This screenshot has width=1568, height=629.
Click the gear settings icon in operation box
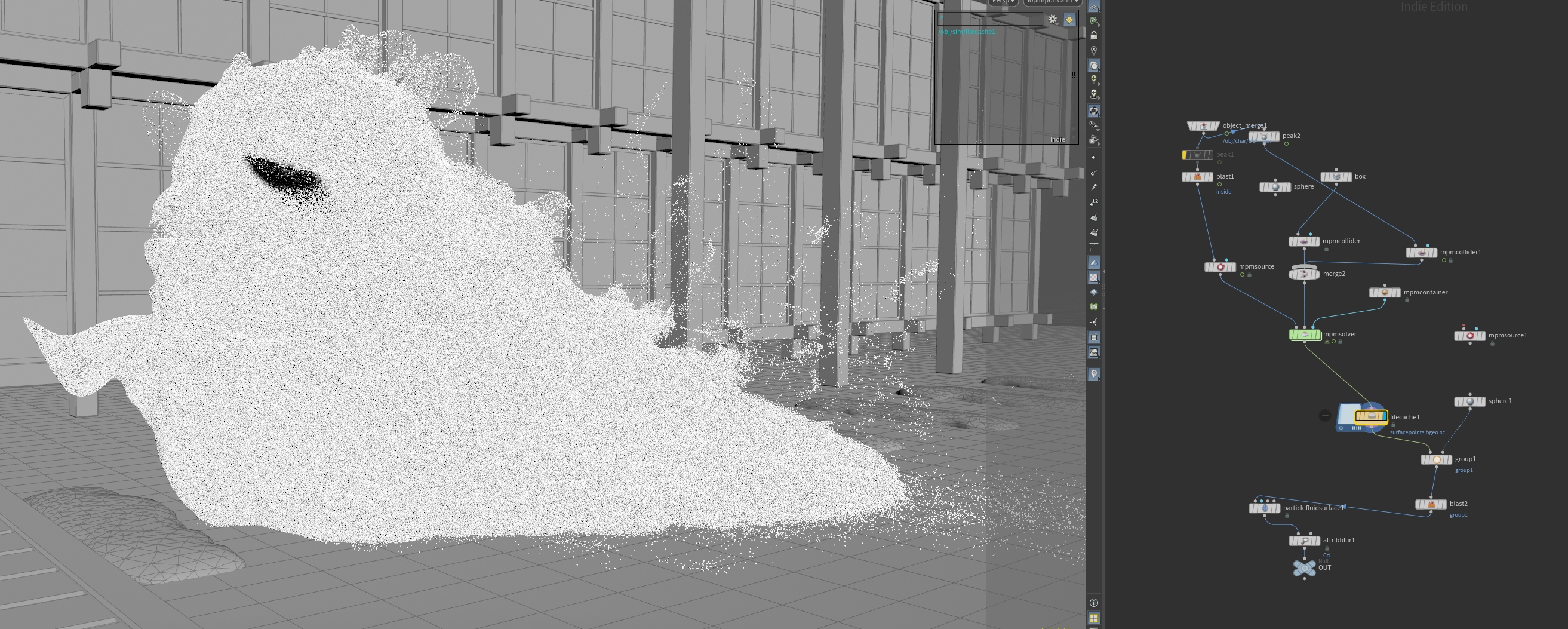[1053, 20]
